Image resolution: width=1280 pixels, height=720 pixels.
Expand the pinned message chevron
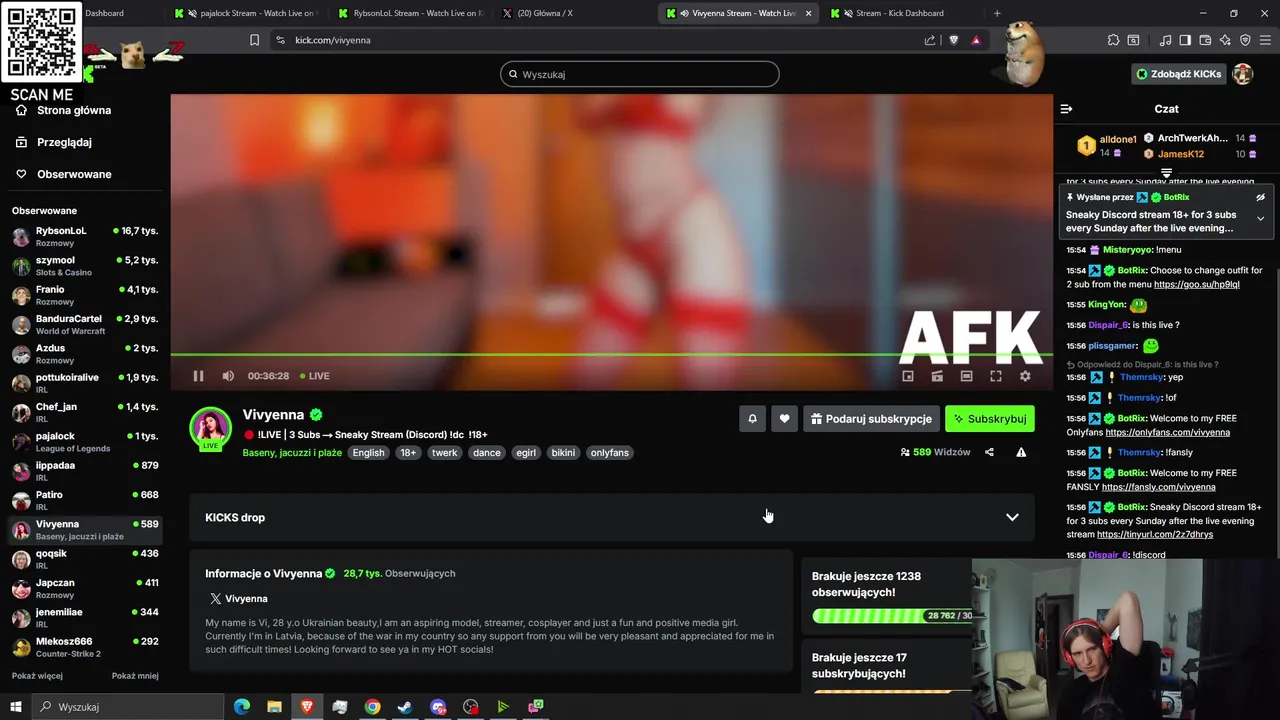[x=1261, y=218]
